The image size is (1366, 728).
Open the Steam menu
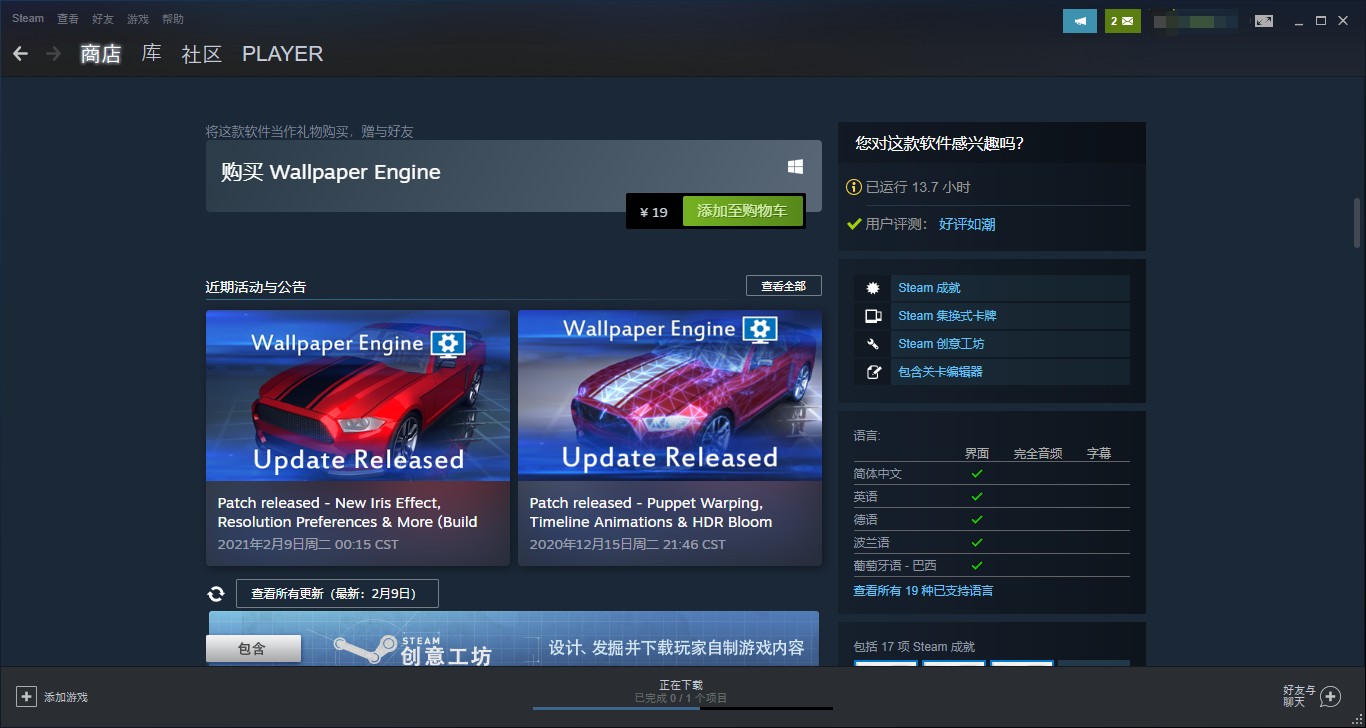tap(28, 19)
